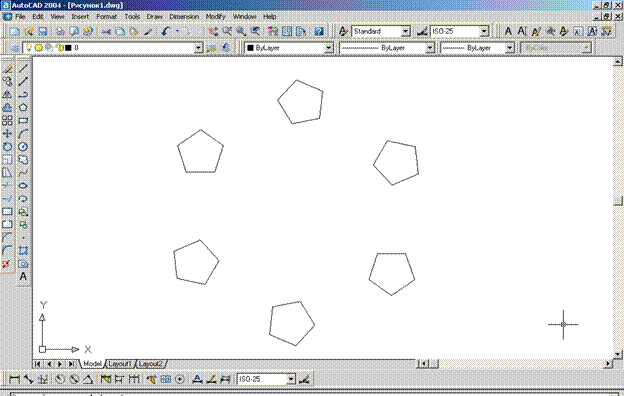The width and height of the screenshot is (624, 396).
Task: Select the Move tool
Action: (7, 134)
